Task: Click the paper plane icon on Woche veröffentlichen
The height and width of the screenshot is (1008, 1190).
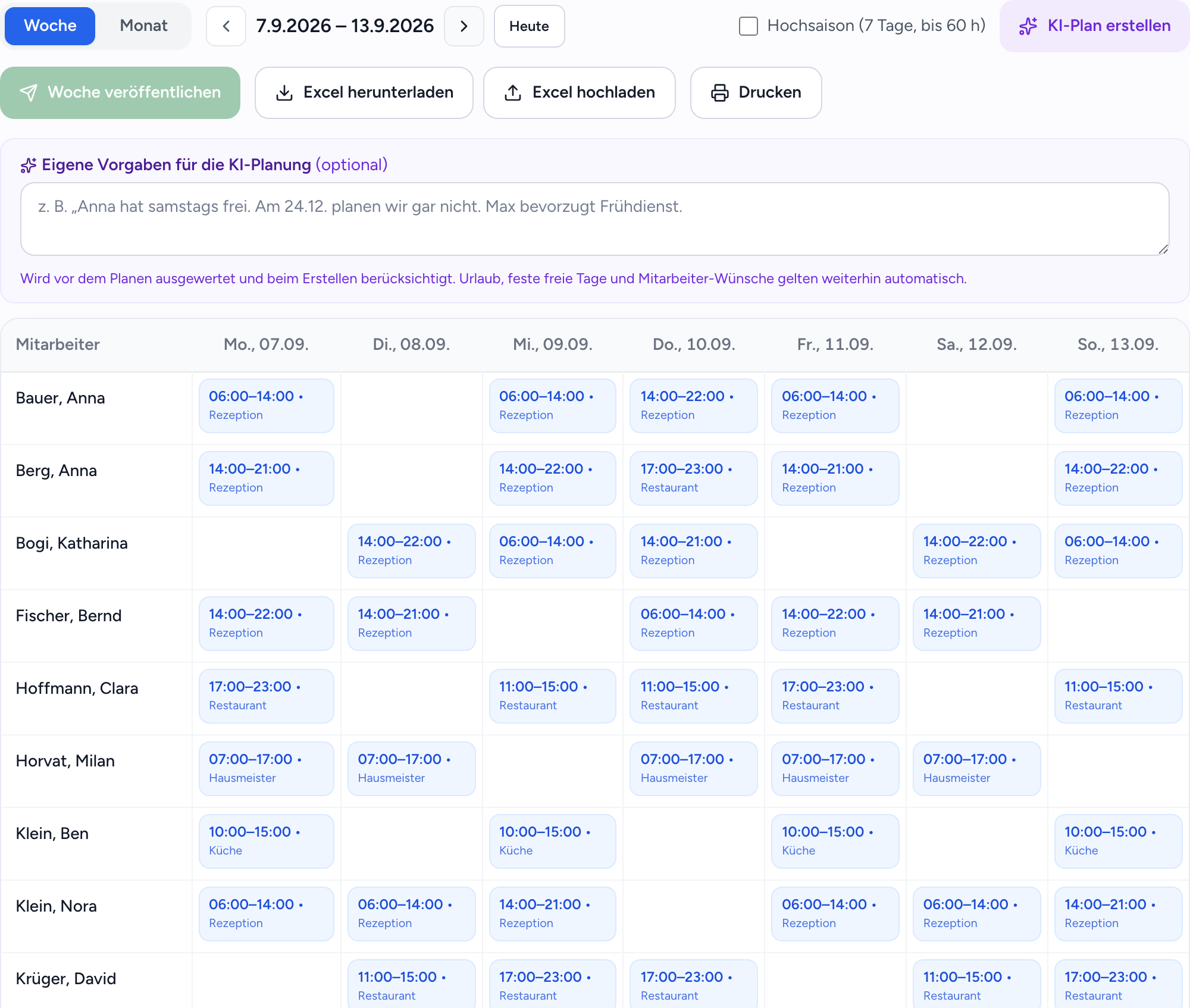Action: [29, 92]
